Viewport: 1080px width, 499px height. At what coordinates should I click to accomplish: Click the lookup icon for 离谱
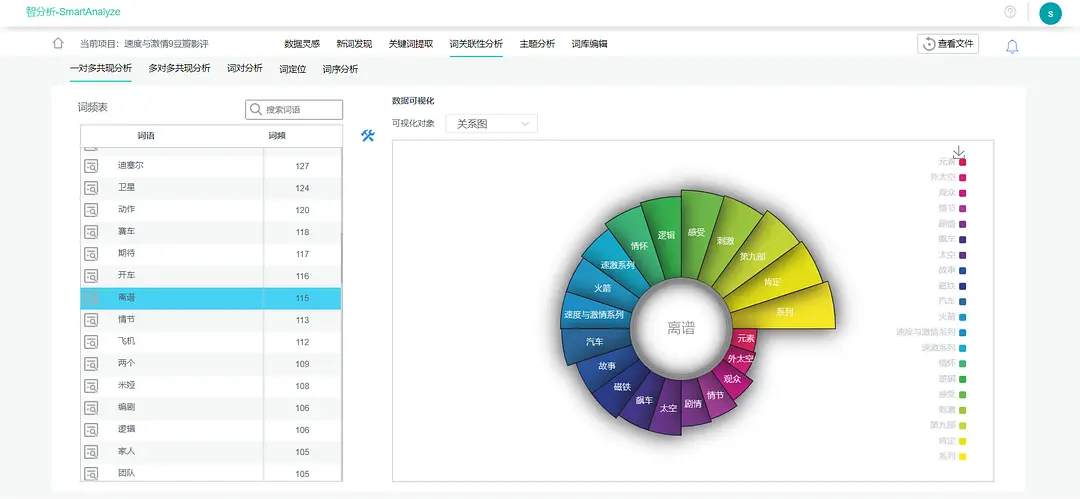pyautogui.click(x=91, y=298)
